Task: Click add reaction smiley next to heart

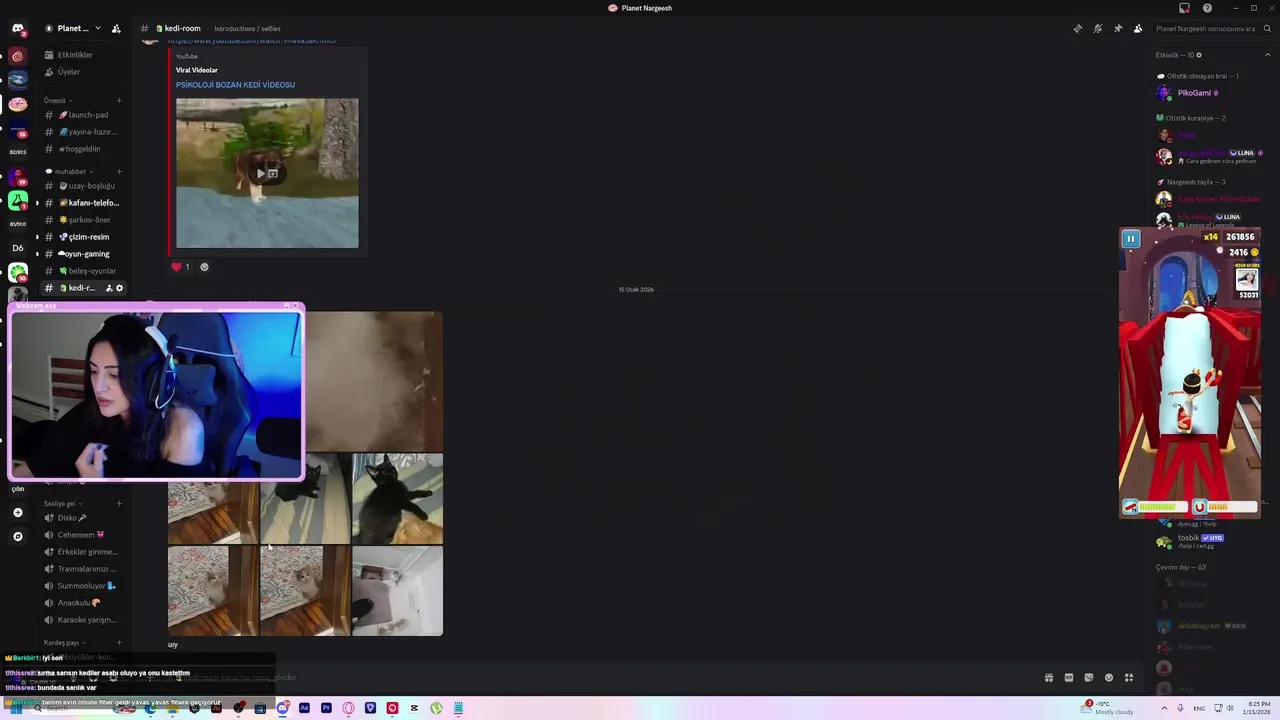Action: (x=204, y=267)
